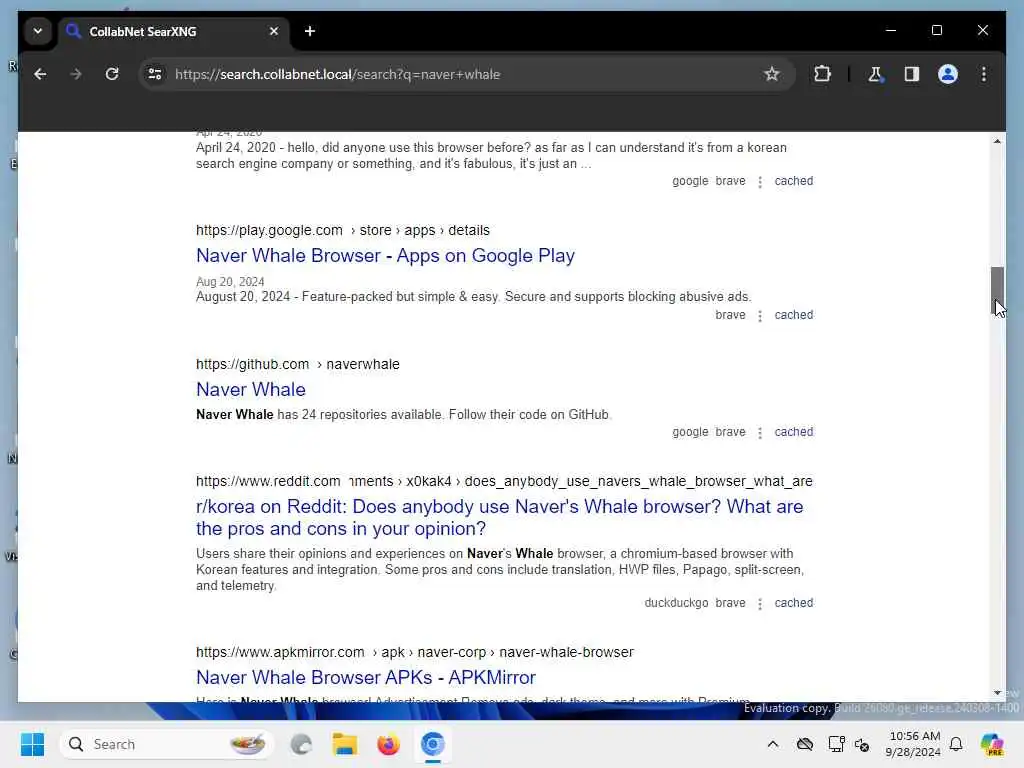Click the github.com naverwhale URL

297,364
